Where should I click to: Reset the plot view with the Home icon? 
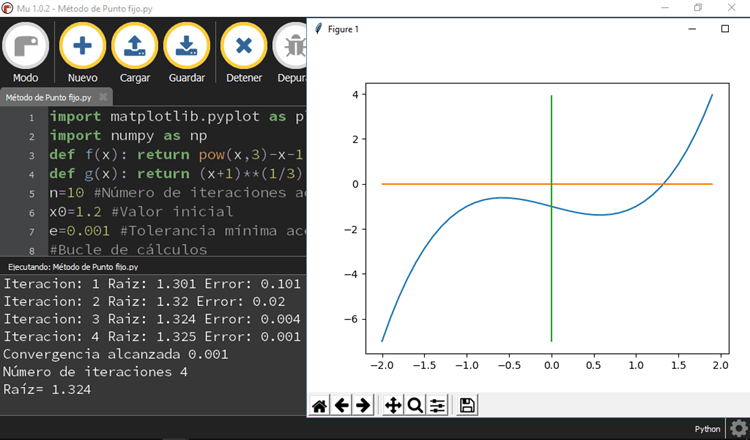click(320, 405)
